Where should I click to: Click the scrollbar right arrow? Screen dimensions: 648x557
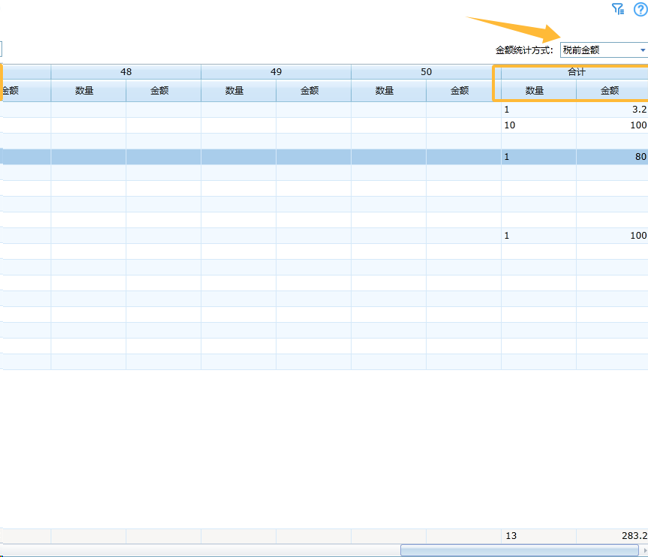coord(643,551)
